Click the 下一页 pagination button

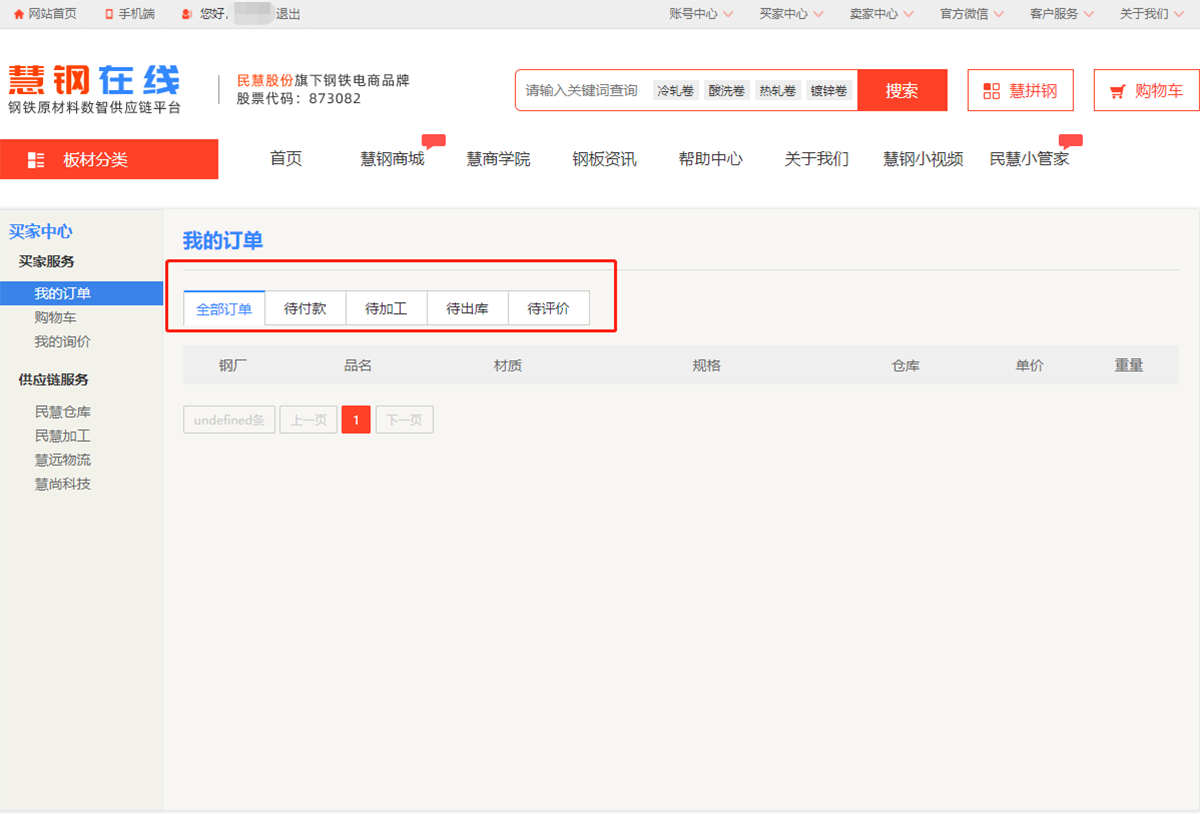(404, 420)
